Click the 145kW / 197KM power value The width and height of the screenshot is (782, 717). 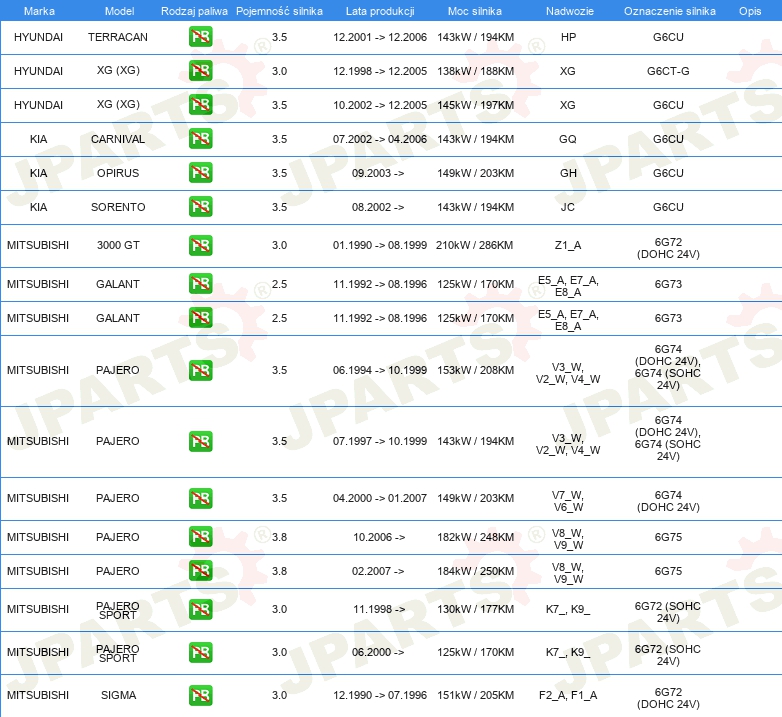[475, 105]
